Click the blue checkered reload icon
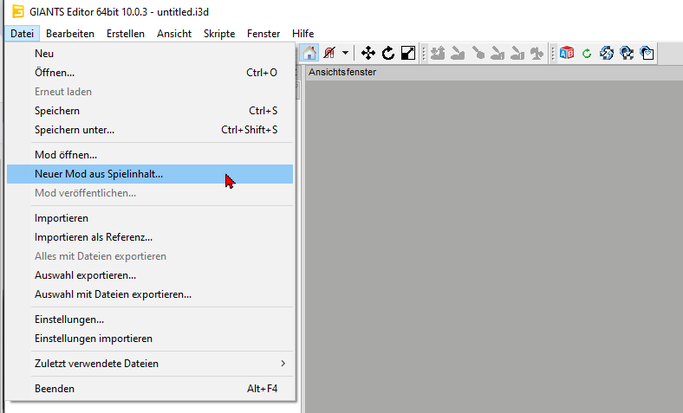The width and height of the screenshot is (683, 413). (627, 53)
